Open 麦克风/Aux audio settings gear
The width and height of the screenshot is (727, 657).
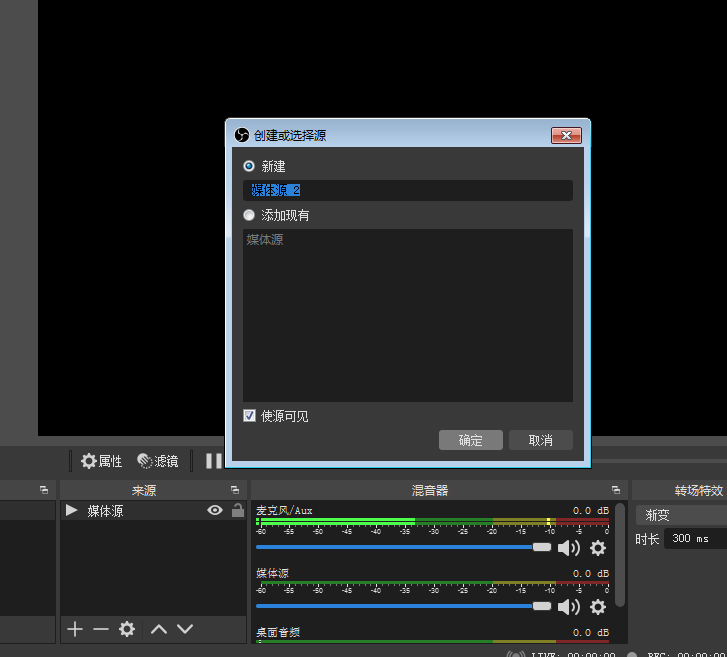click(598, 548)
